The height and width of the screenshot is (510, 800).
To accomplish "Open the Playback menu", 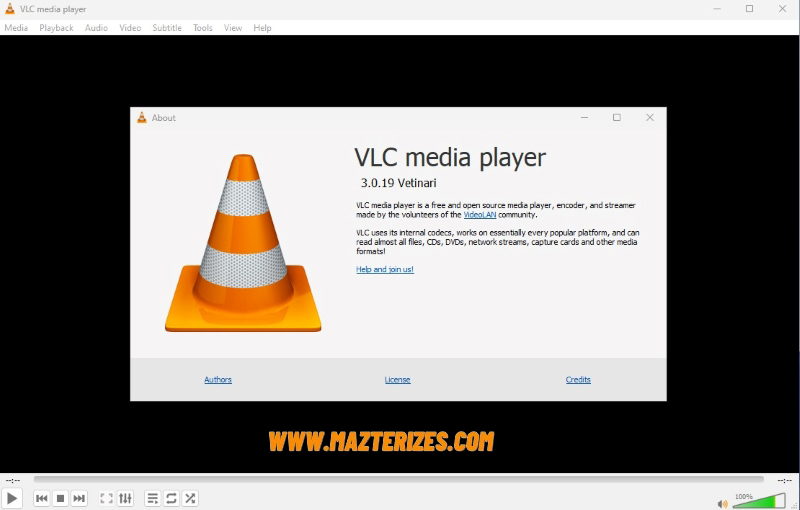I will (x=56, y=28).
